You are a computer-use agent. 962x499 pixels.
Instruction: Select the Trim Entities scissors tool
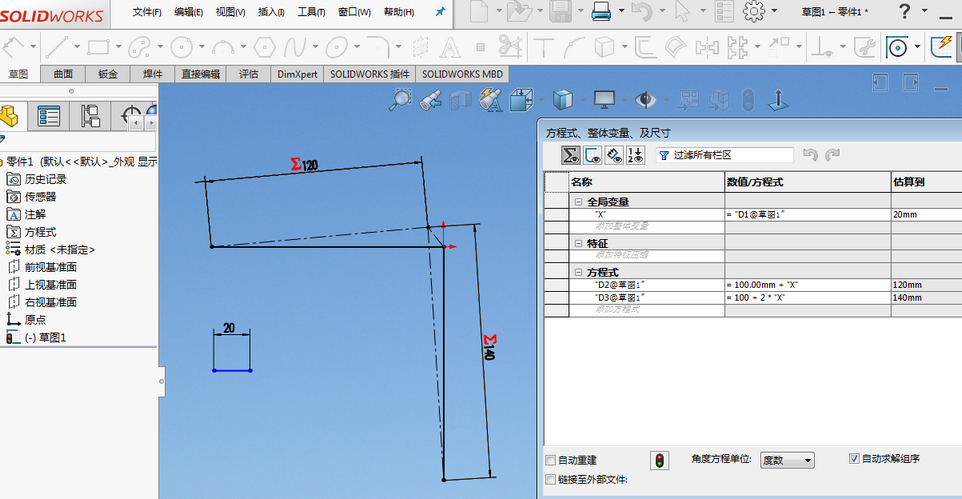[x=510, y=47]
